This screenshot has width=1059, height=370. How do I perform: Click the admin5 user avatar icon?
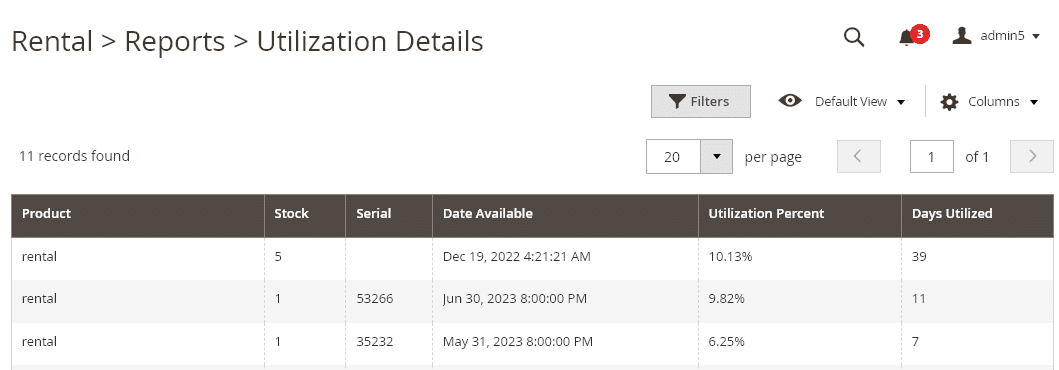click(962, 36)
